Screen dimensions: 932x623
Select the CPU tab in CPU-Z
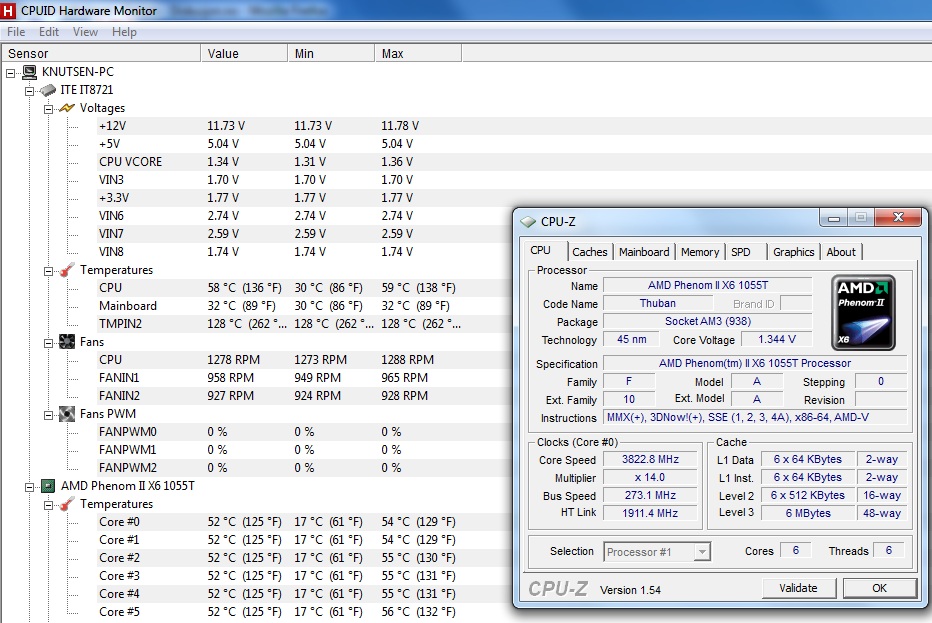544,250
